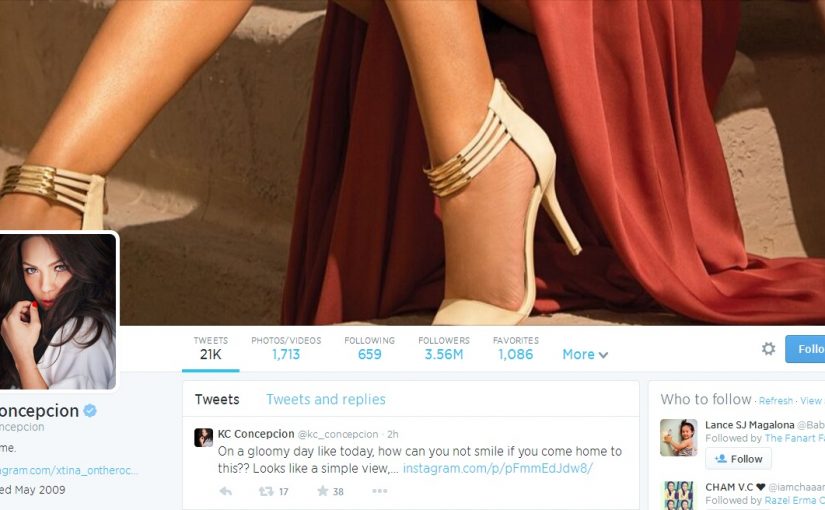Viewport: 825px width, 510px height.
Task: Expand the More dropdown menu
Action: (x=585, y=354)
